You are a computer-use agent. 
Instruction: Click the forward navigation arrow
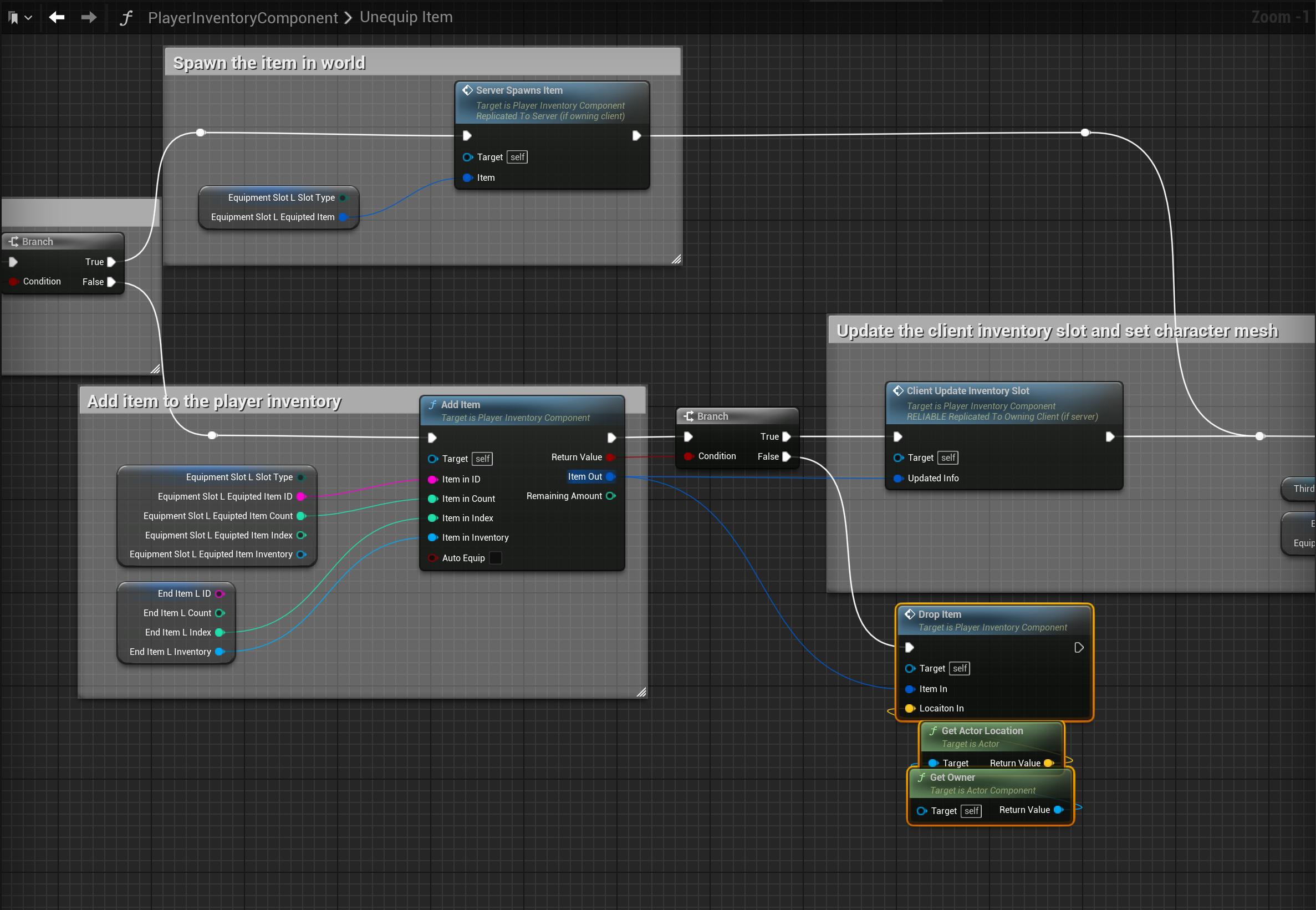click(x=89, y=17)
